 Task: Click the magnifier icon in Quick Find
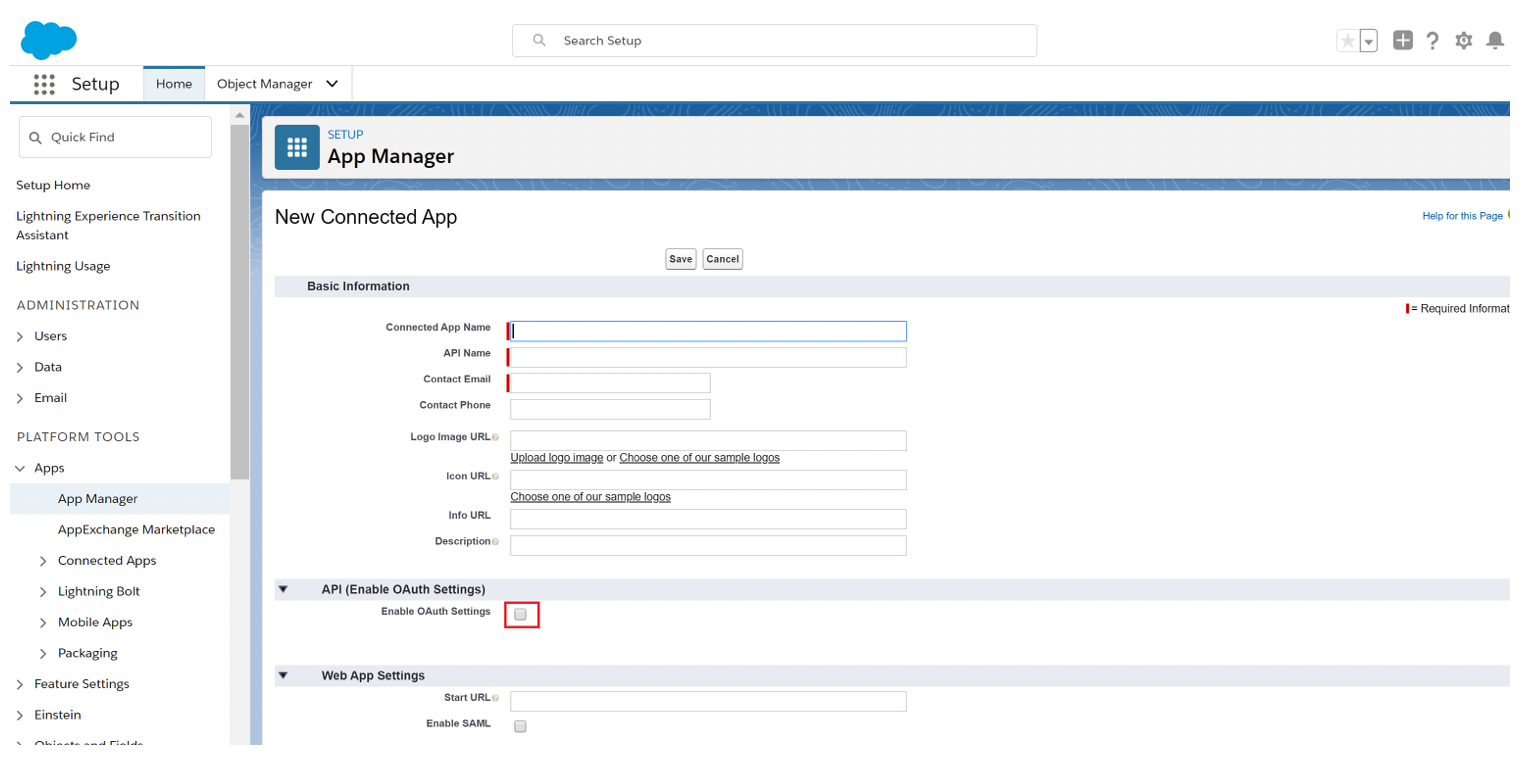pyautogui.click(x=36, y=137)
